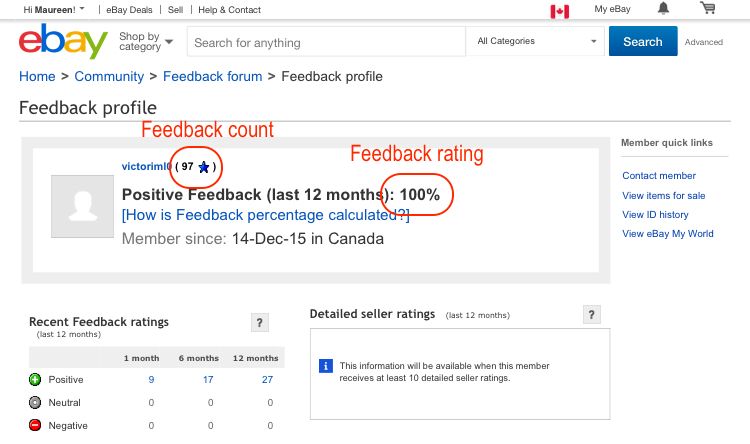
Task: Open the All Categories dropdown
Action: coord(537,42)
